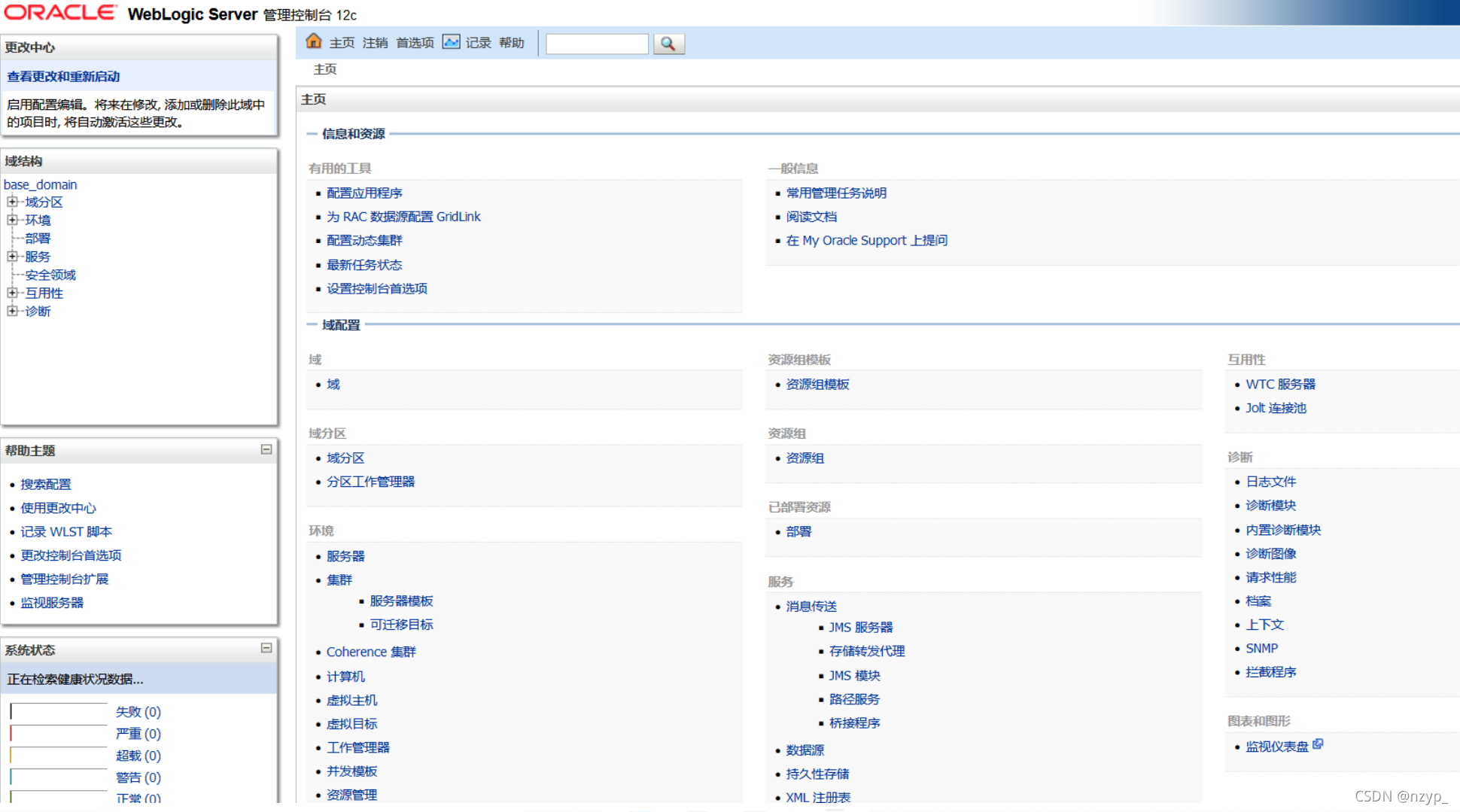Click 主页 in the top toolbar
Screen dimensions: 1460x812
[x=342, y=43]
